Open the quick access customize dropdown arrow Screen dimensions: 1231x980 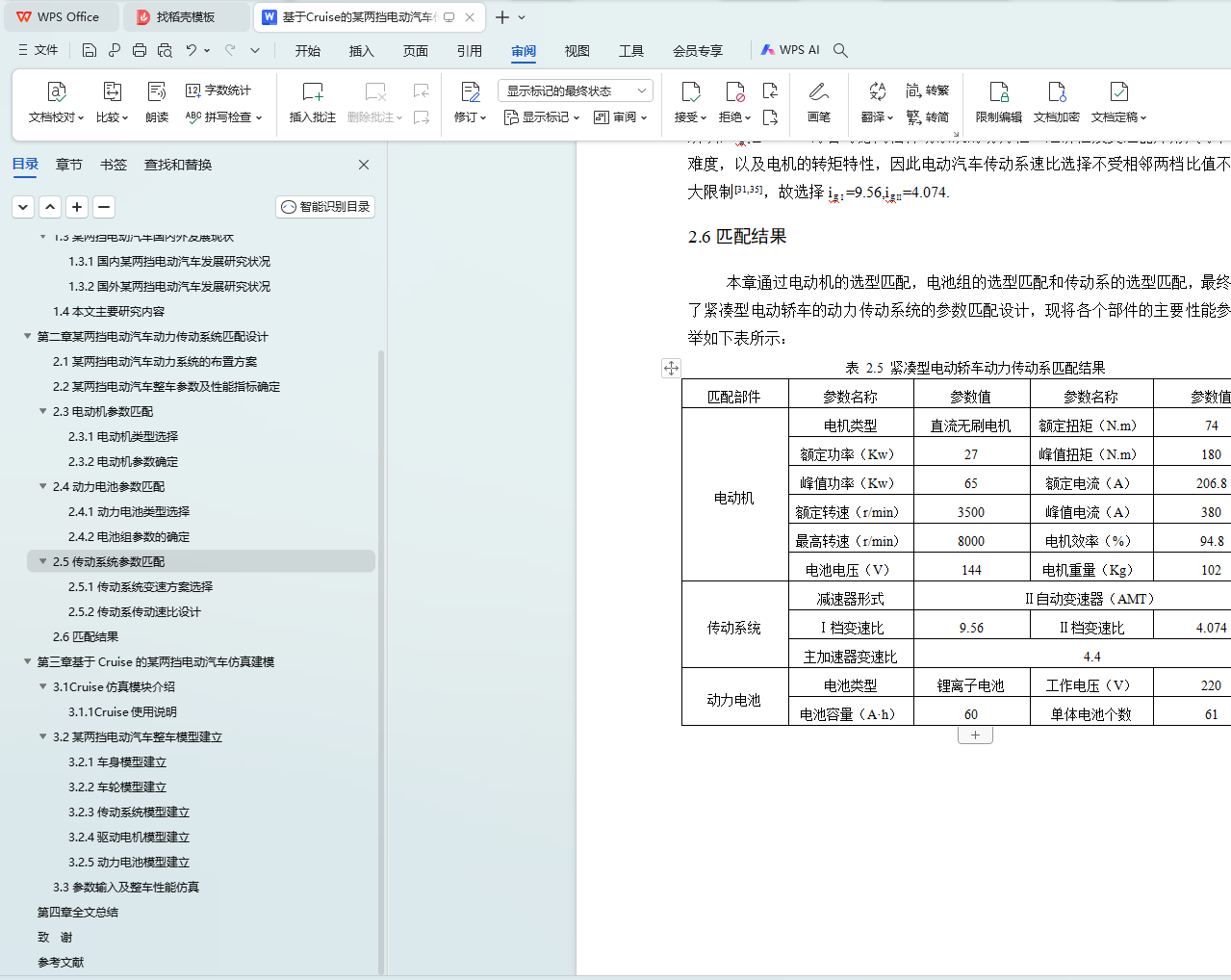click(x=255, y=50)
